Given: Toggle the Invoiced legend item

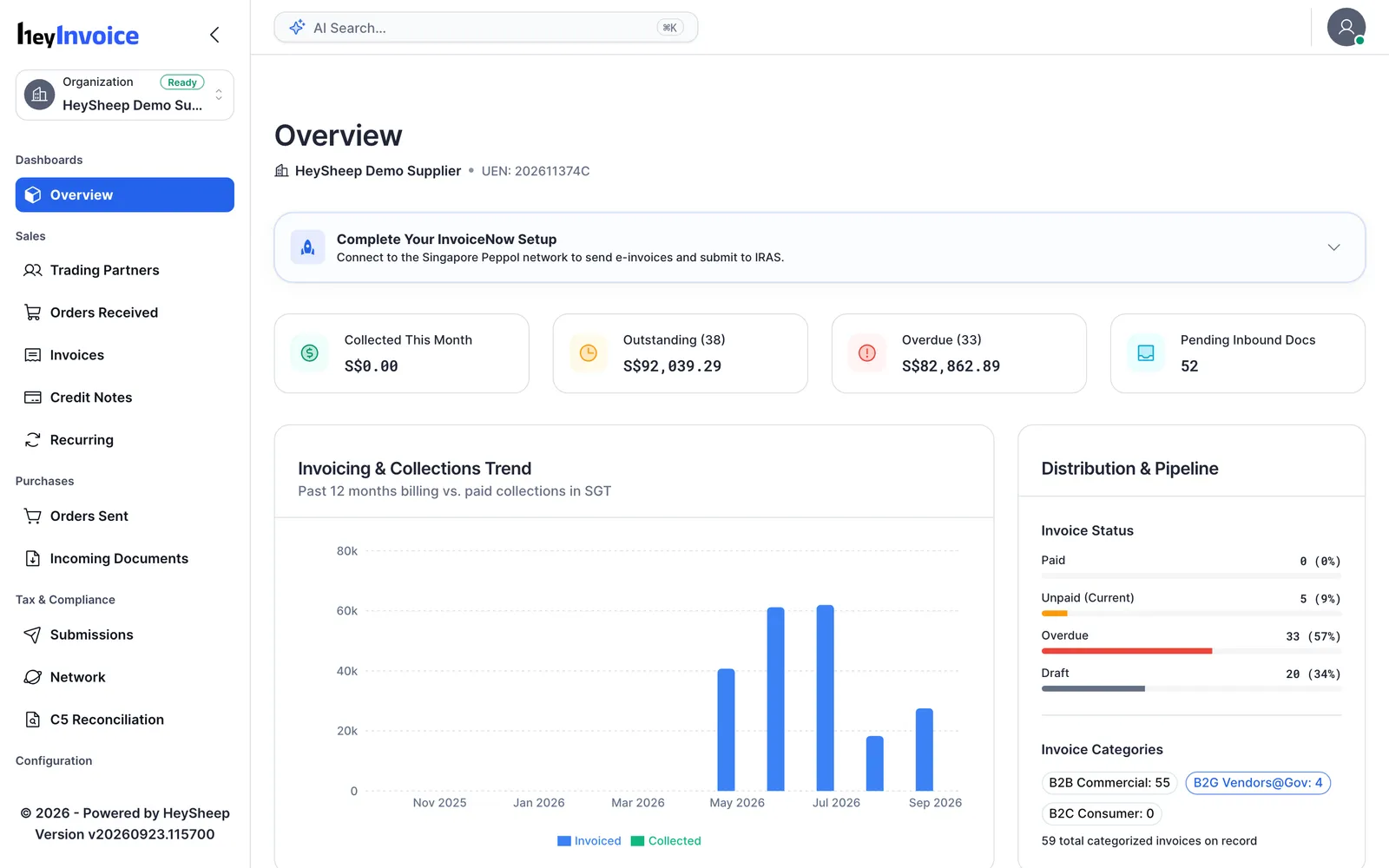Looking at the screenshot, I should click(x=589, y=841).
